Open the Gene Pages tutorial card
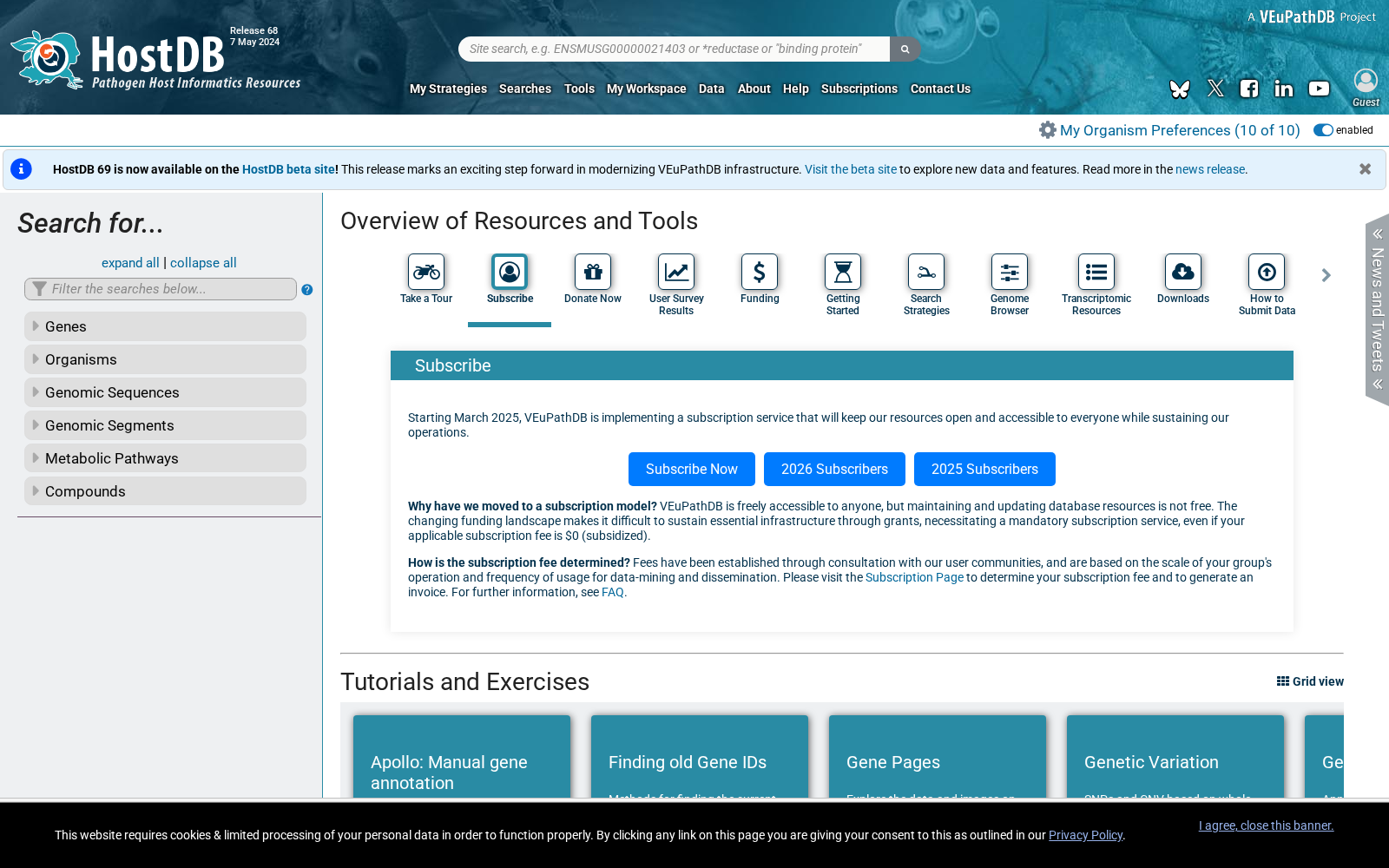The width and height of the screenshot is (1389, 868). 938,757
